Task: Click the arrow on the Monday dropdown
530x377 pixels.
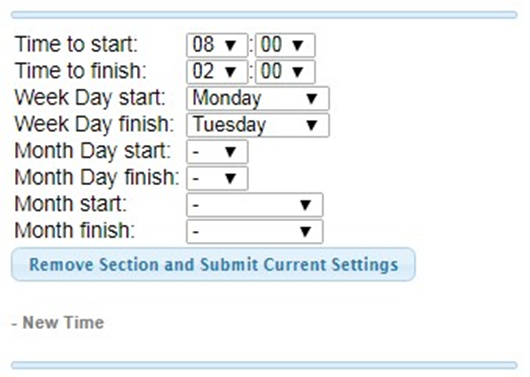Action: (x=311, y=99)
